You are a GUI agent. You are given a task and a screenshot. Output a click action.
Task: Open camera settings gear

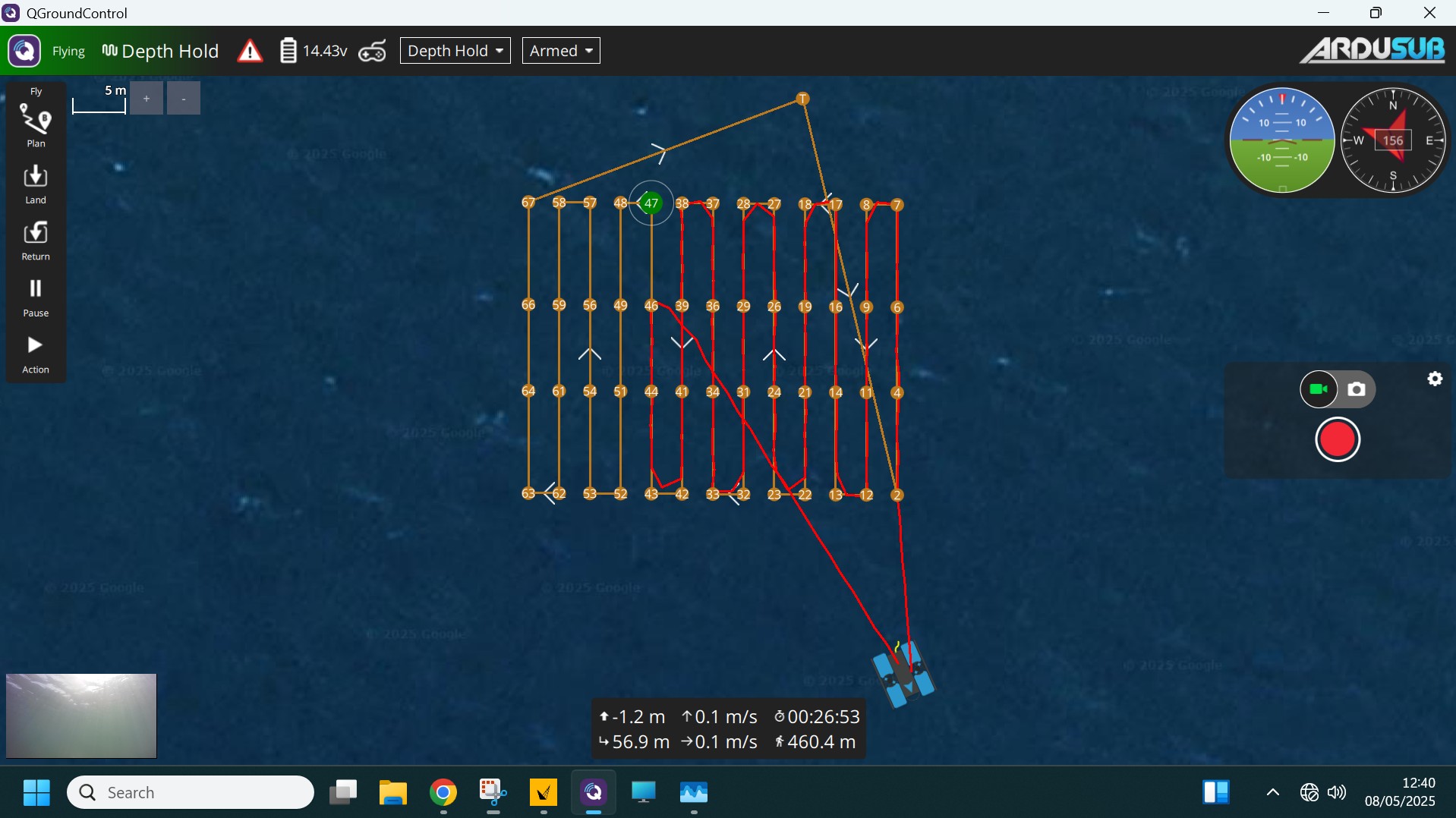(x=1435, y=379)
